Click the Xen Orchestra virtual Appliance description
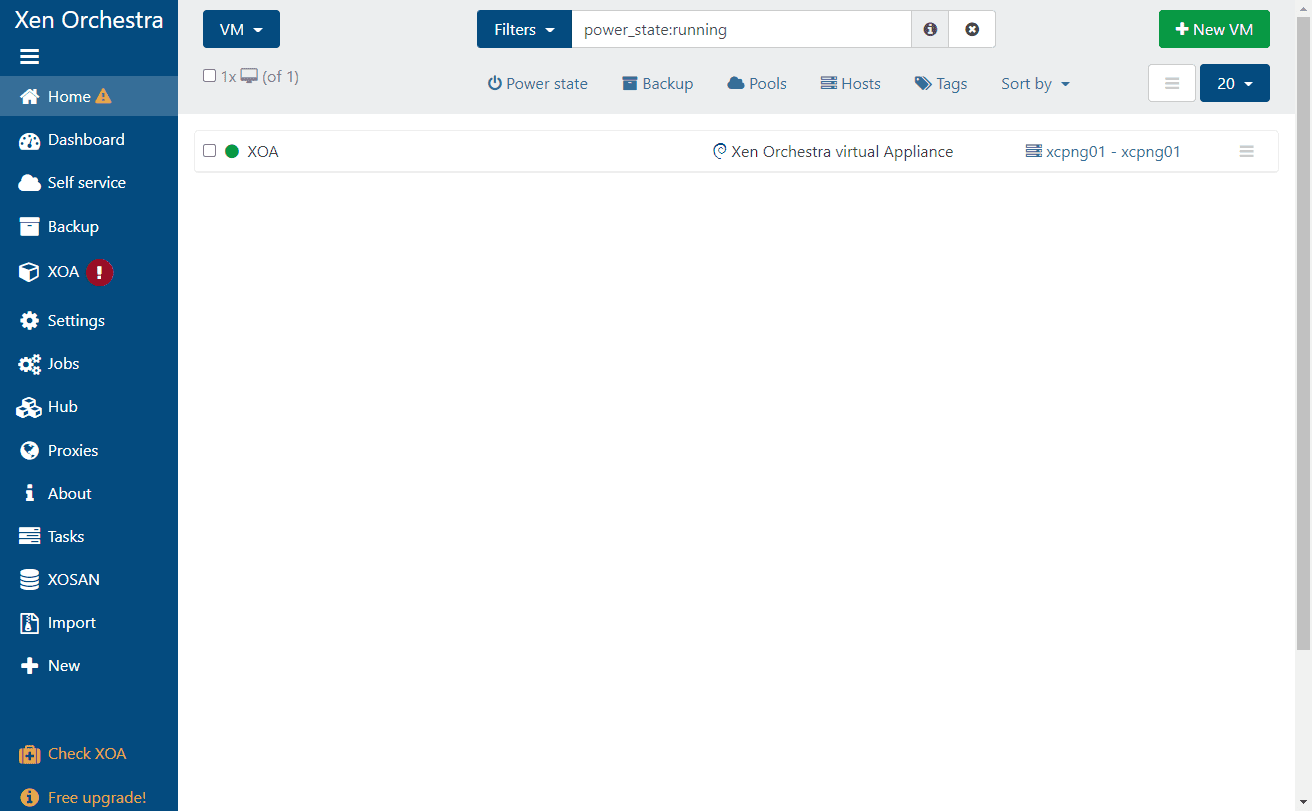Viewport: 1312px width, 811px height. (842, 152)
